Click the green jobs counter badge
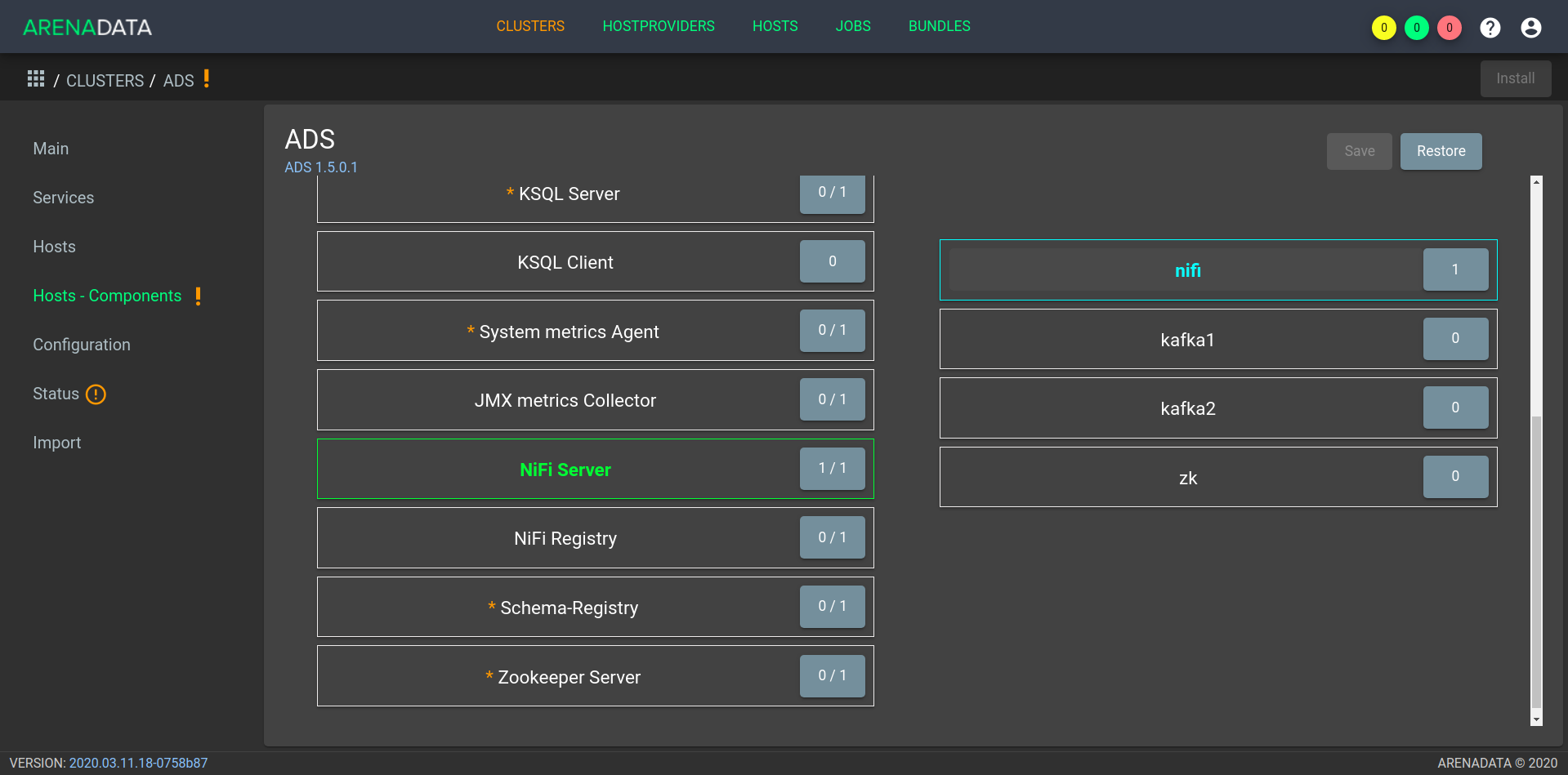The image size is (1568, 775). pos(1417,28)
